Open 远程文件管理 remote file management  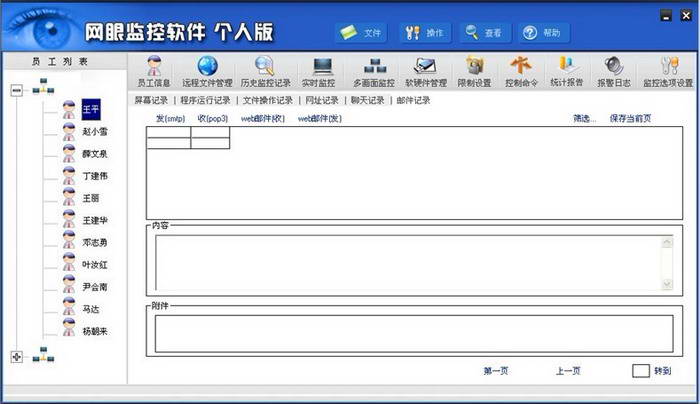[x=207, y=71]
